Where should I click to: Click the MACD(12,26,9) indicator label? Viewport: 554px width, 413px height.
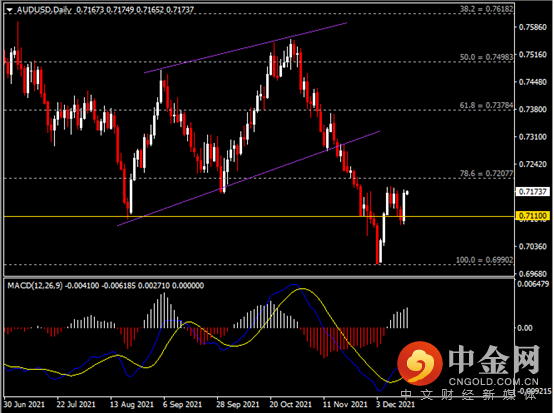(35, 285)
